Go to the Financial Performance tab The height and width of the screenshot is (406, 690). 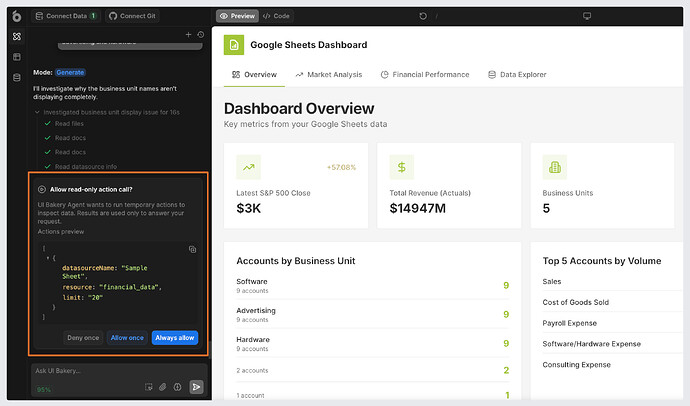pos(426,75)
